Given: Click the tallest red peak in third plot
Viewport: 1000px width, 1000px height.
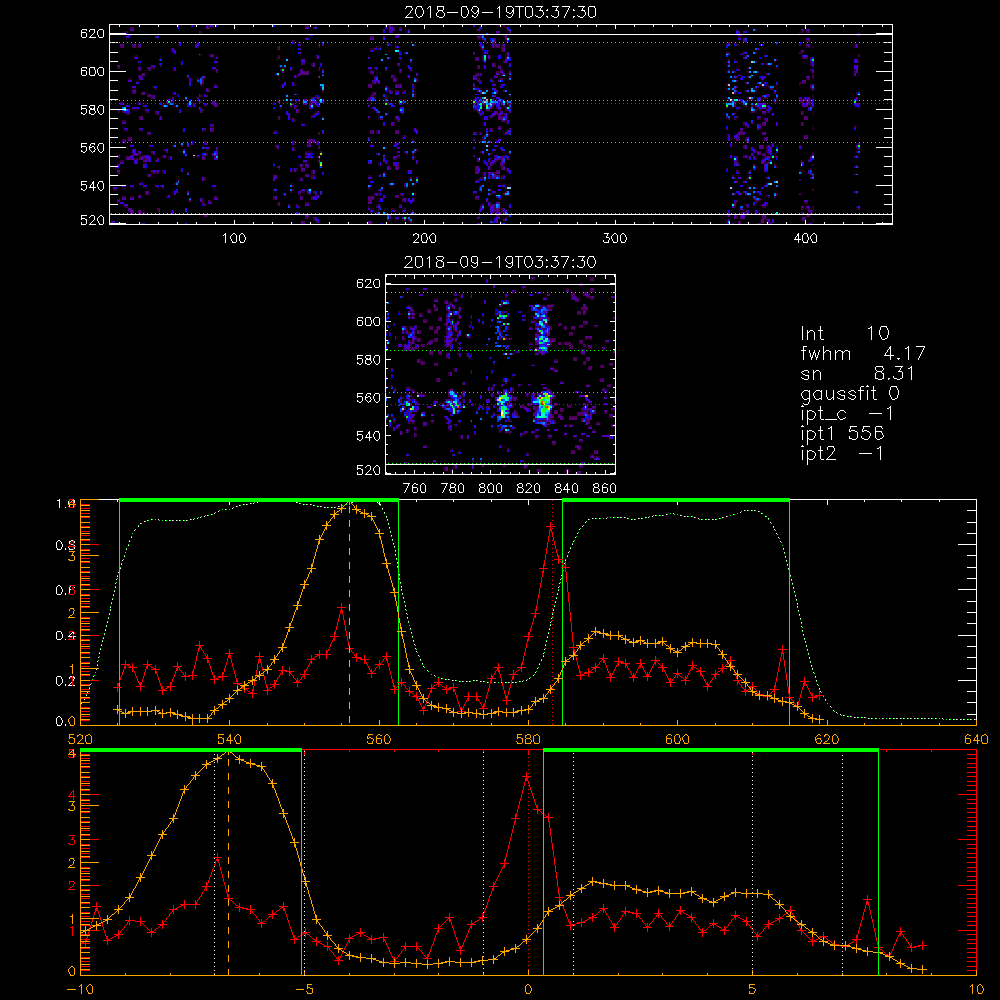Looking at the screenshot, I should pos(550,526).
